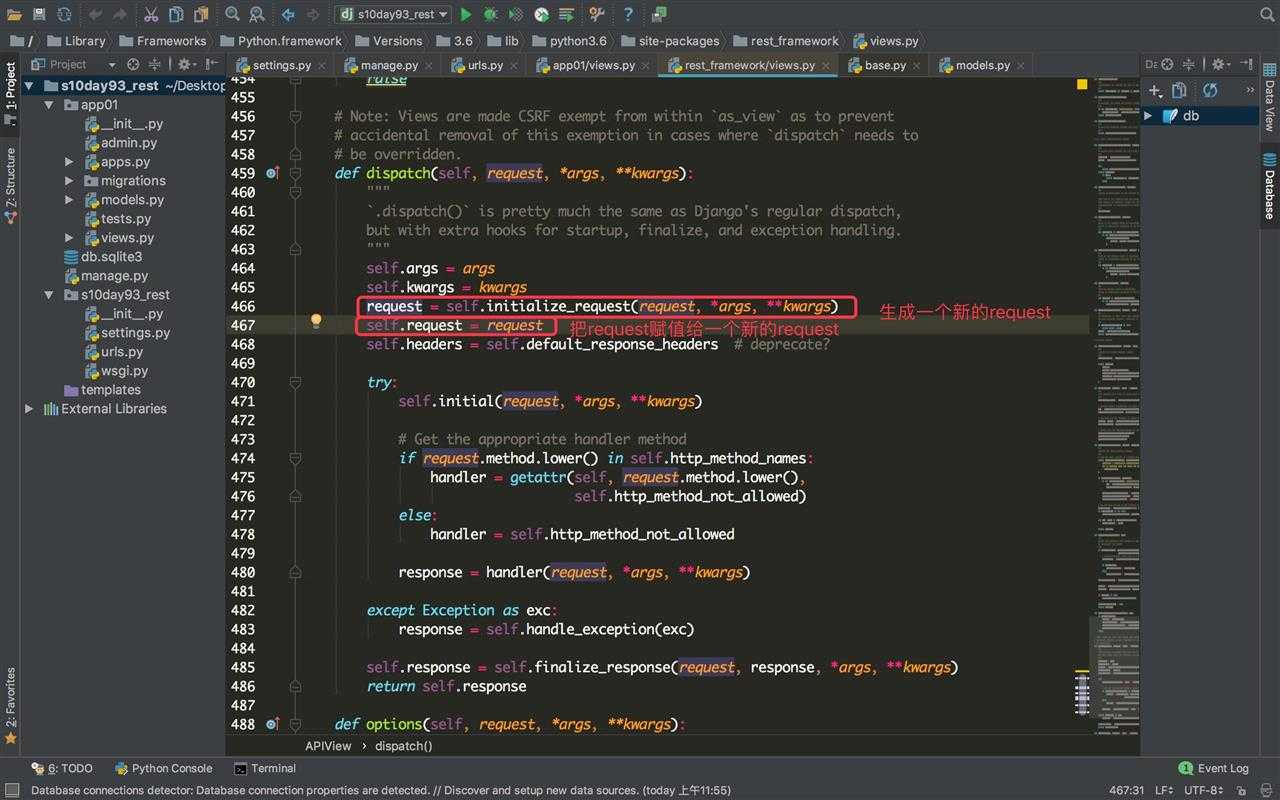Add a new data source with plus icon

click(x=1155, y=90)
